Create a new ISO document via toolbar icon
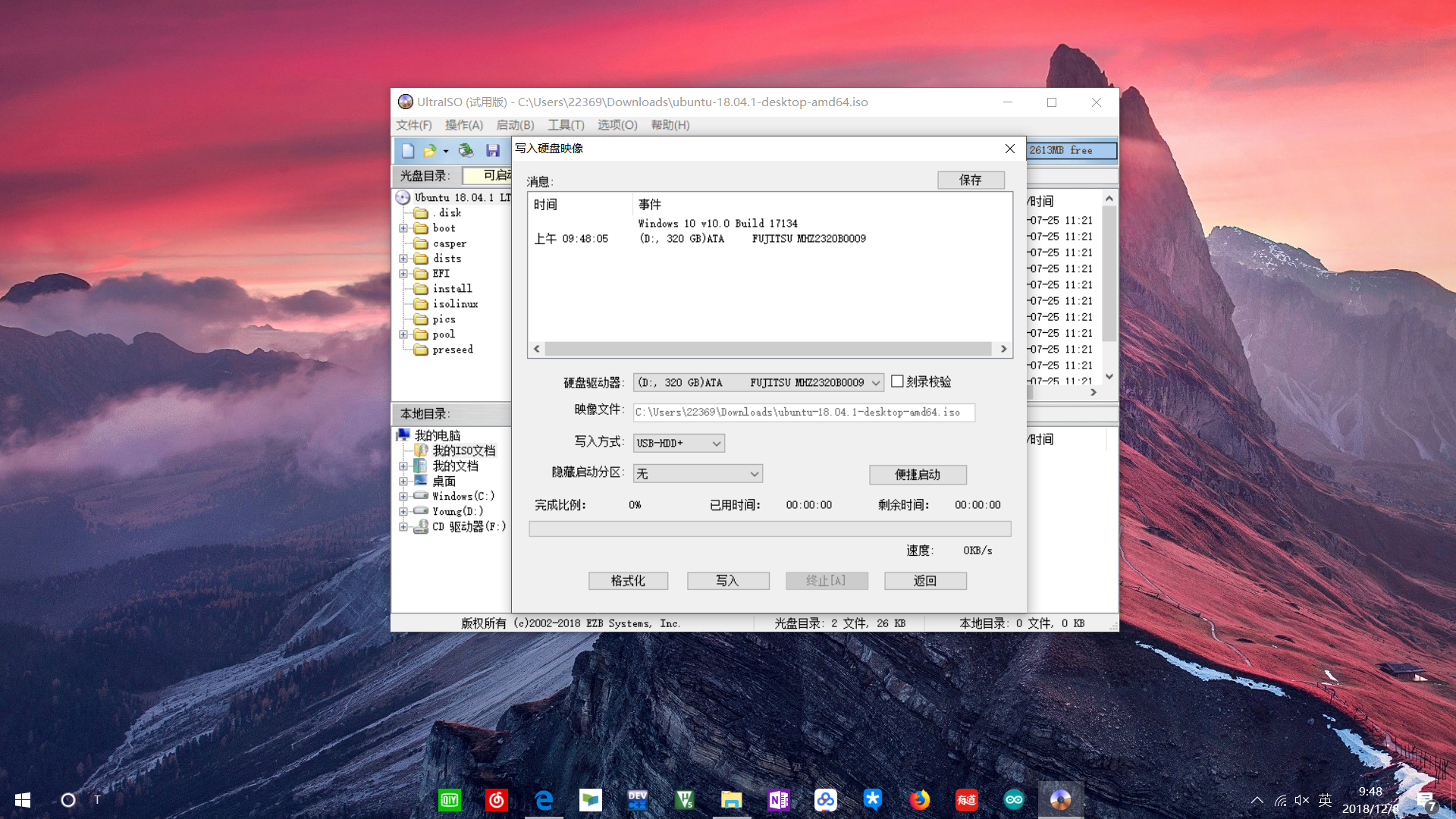The image size is (1456, 819). pyautogui.click(x=408, y=150)
